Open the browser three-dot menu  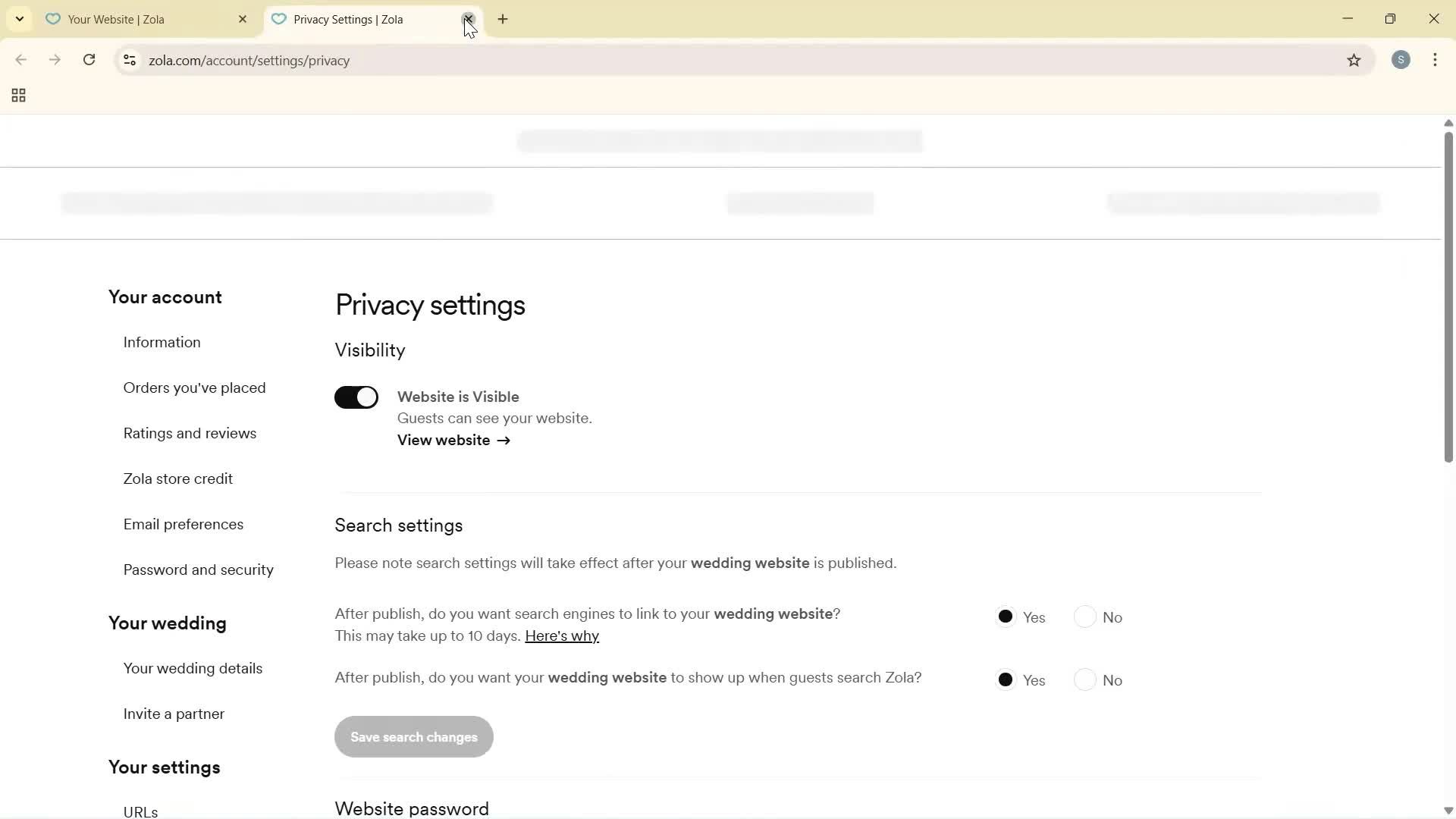(x=1436, y=60)
